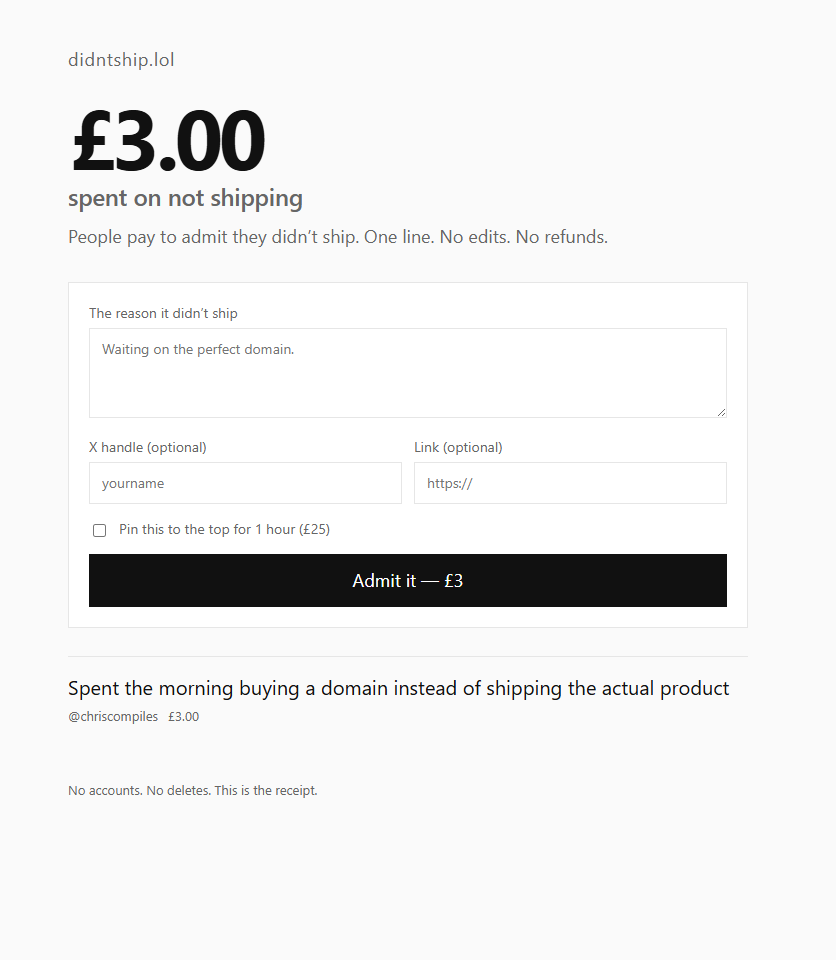Click the 'People pay to admit' tagline
This screenshot has width=836, height=960.
(338, 237)
